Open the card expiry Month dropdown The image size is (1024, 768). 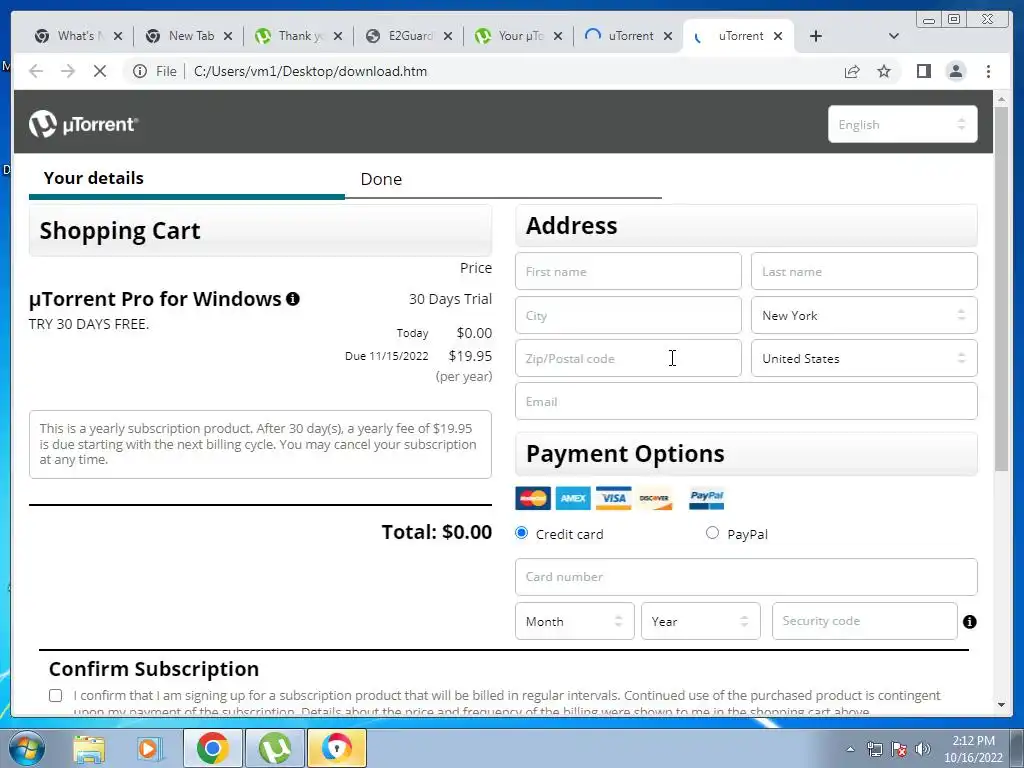[575, 621]
